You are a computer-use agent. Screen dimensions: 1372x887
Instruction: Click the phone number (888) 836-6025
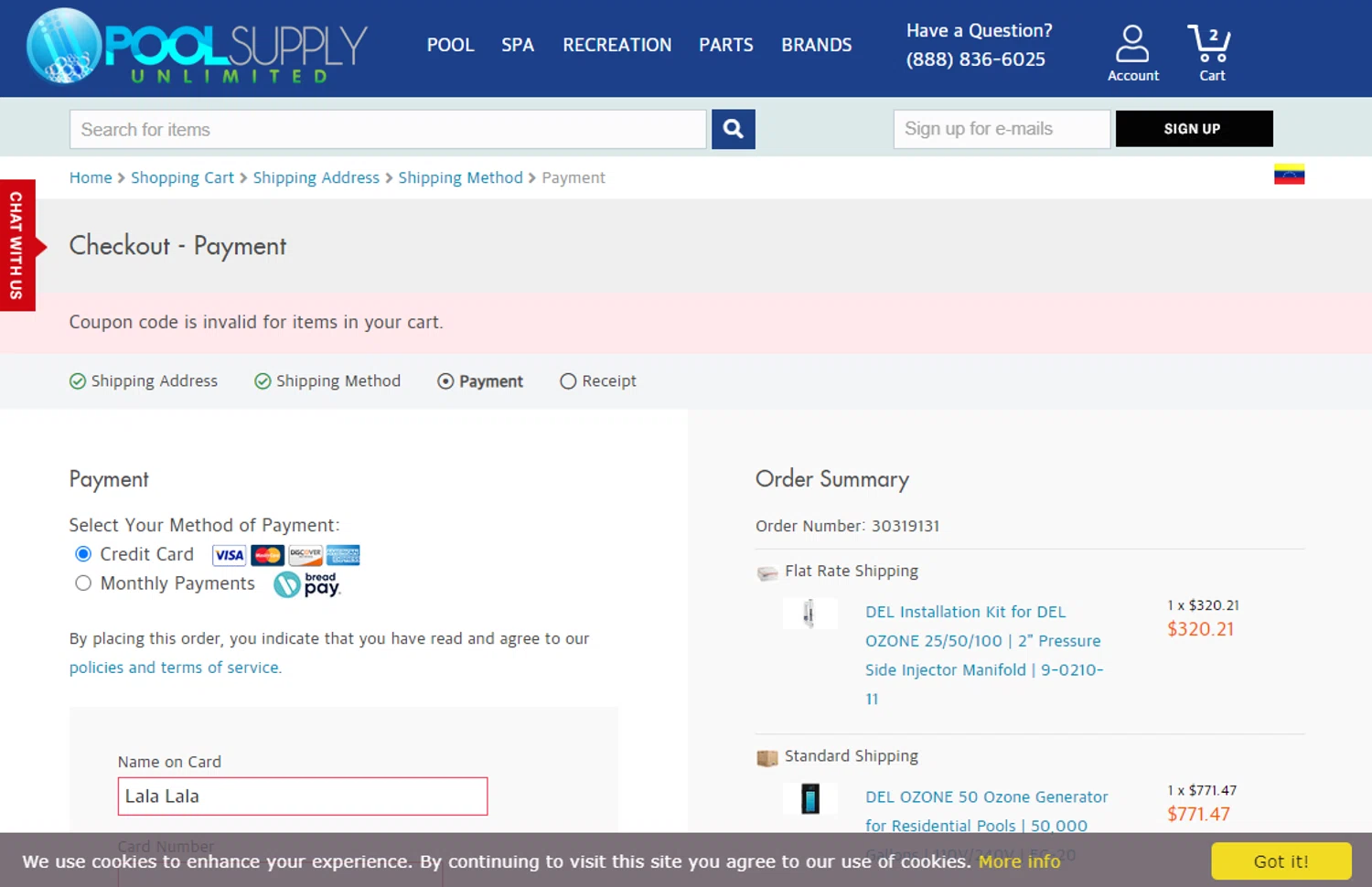(975, 59)
